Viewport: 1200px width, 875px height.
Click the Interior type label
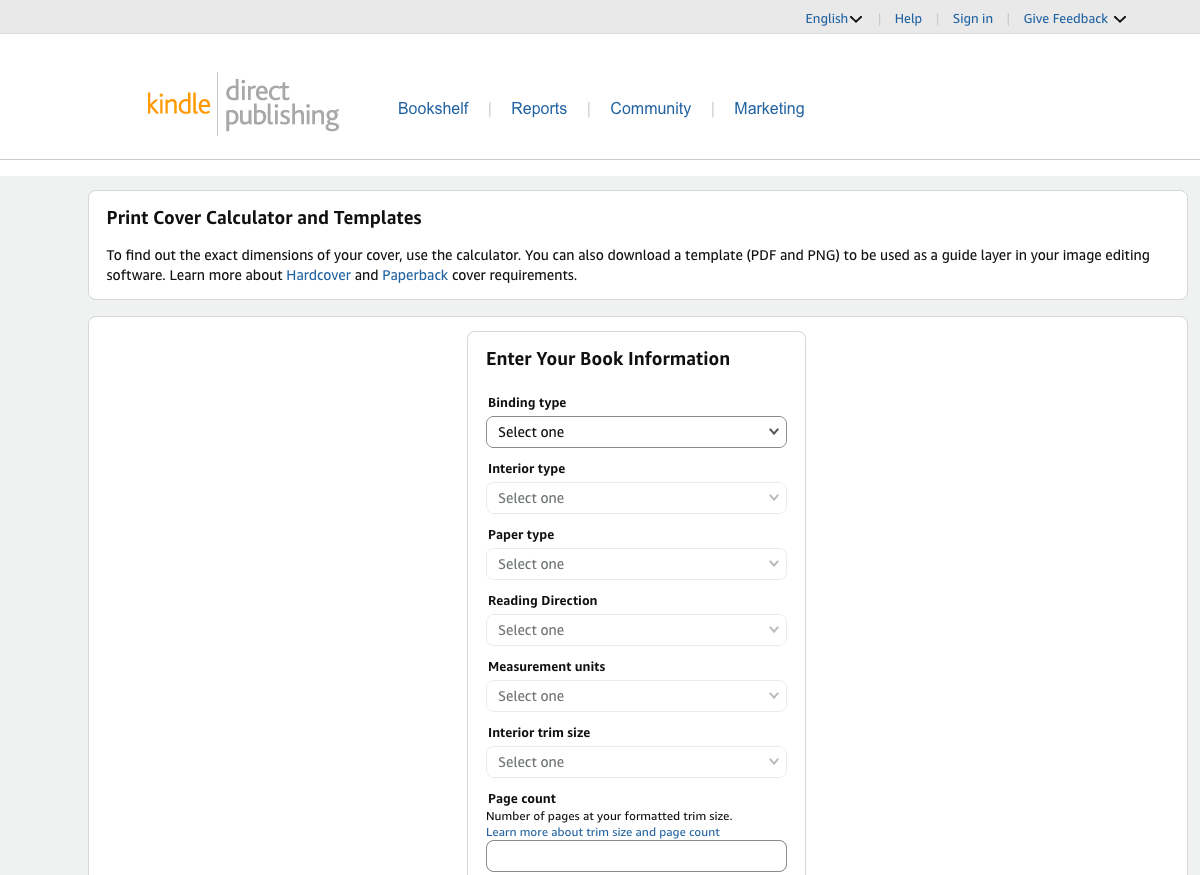[x=527, y=469]
